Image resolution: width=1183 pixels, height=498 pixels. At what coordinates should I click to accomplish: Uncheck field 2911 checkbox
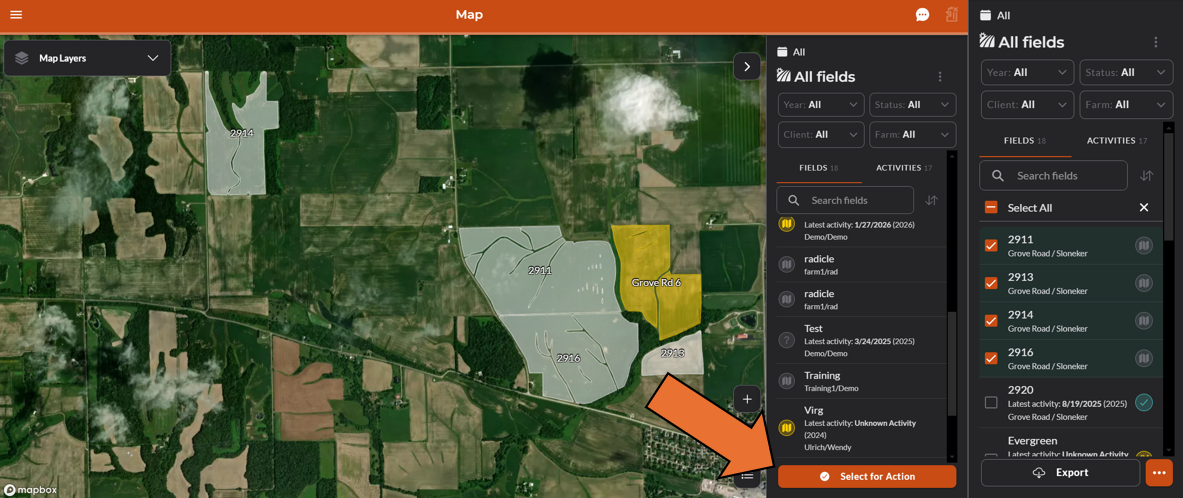click(x=991, y=246)
